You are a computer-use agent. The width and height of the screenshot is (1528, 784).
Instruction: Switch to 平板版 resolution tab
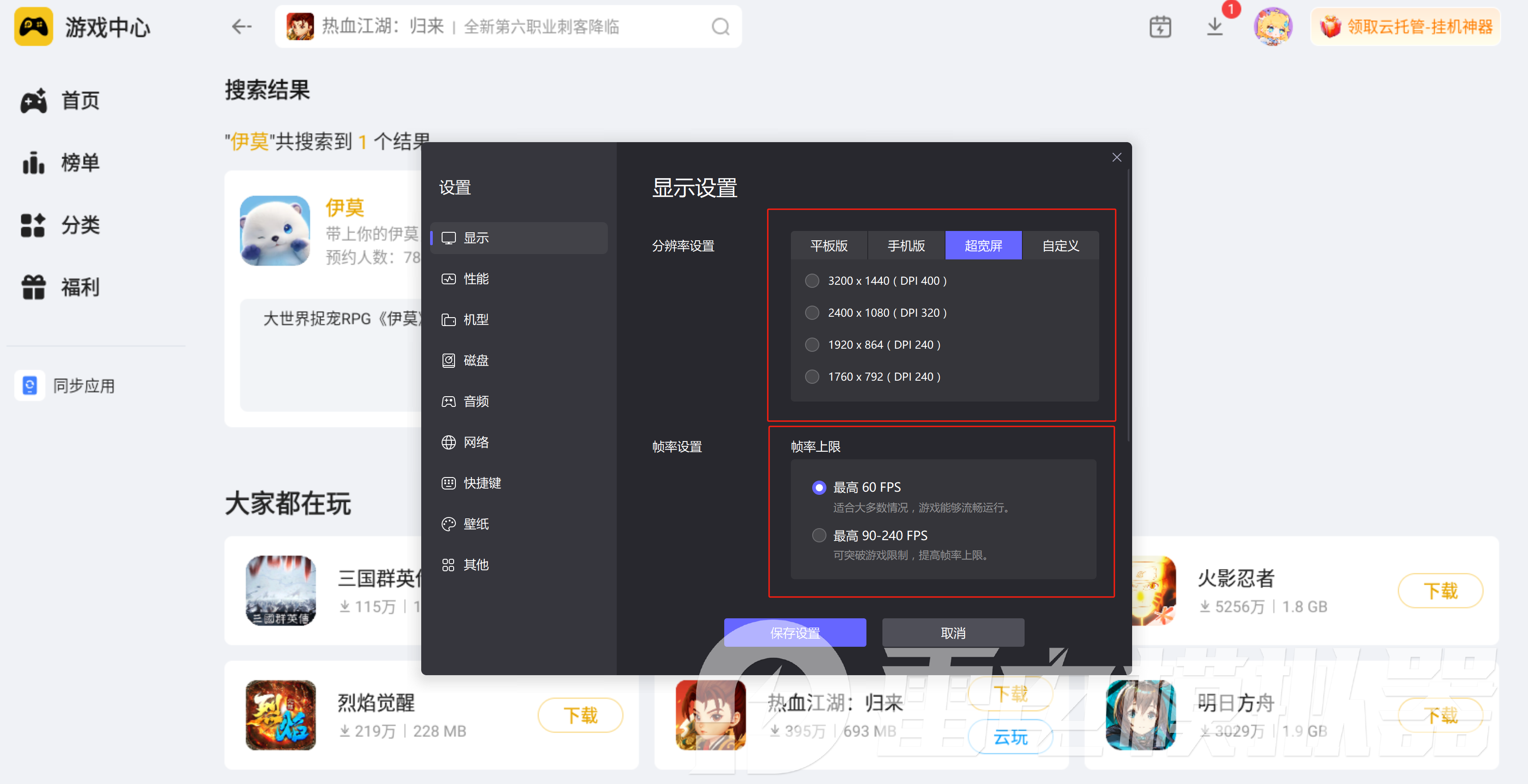(829, 246)
